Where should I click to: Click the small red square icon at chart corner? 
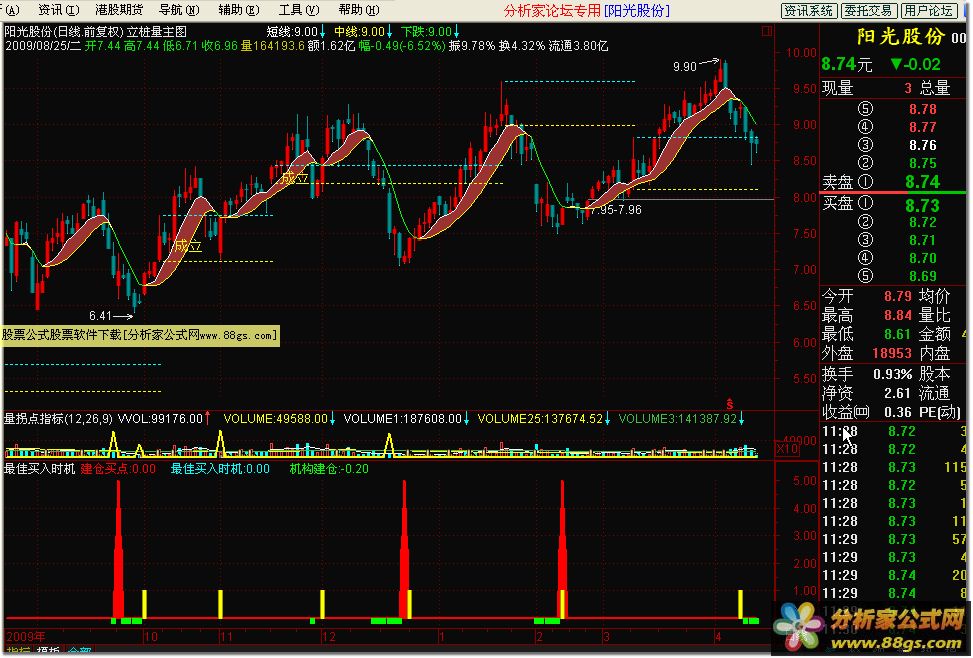coord(767,30)
